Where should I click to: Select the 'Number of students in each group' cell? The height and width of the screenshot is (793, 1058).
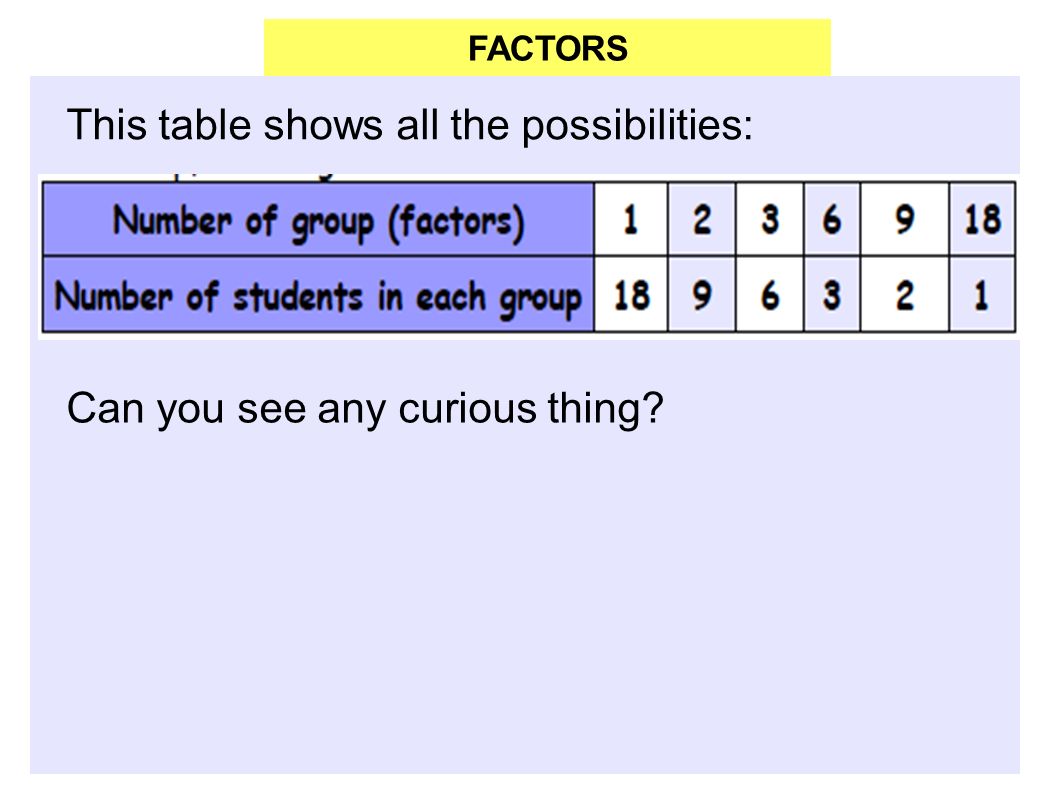pos(318,294)
